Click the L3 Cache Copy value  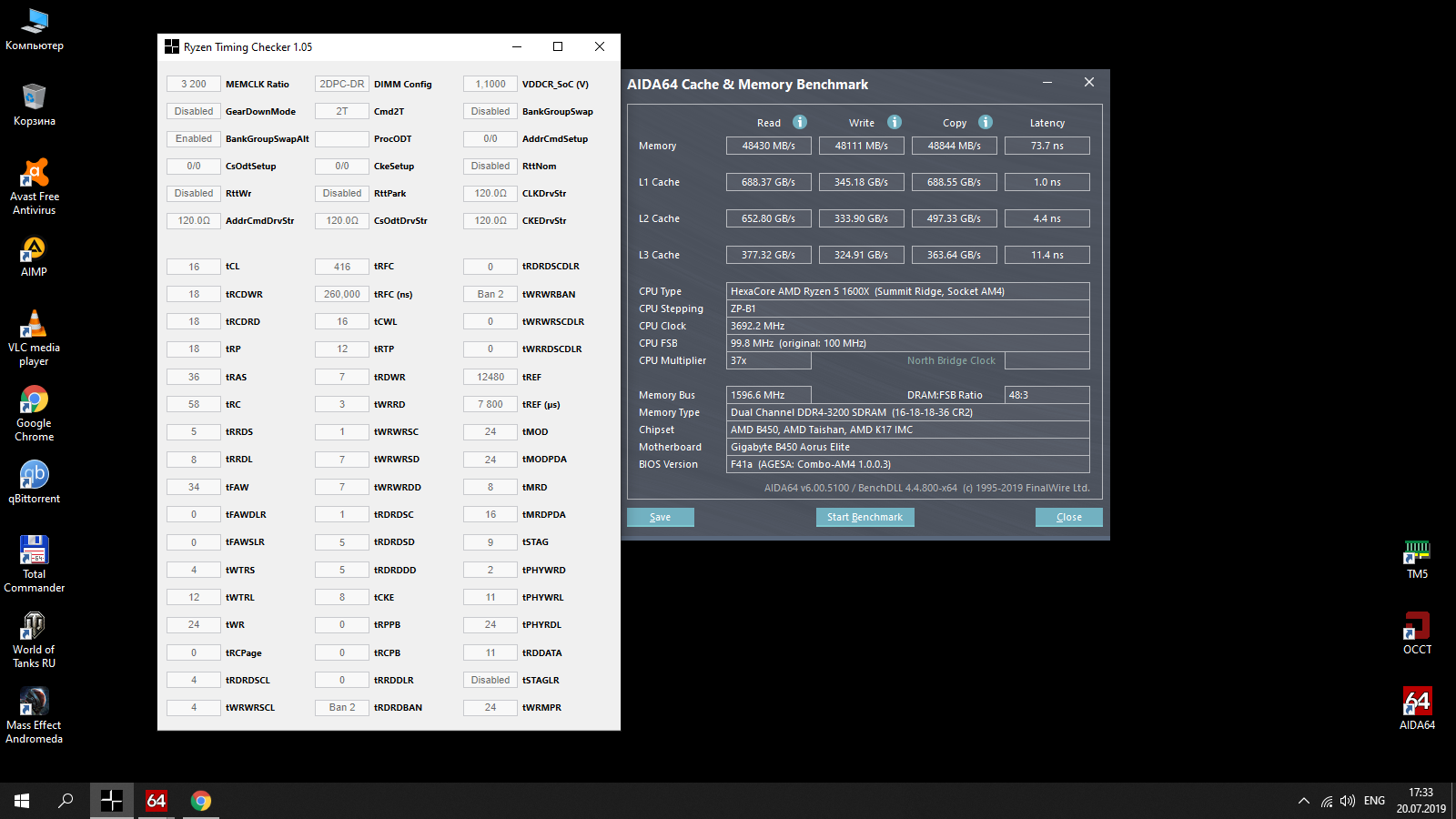[955, 255]
